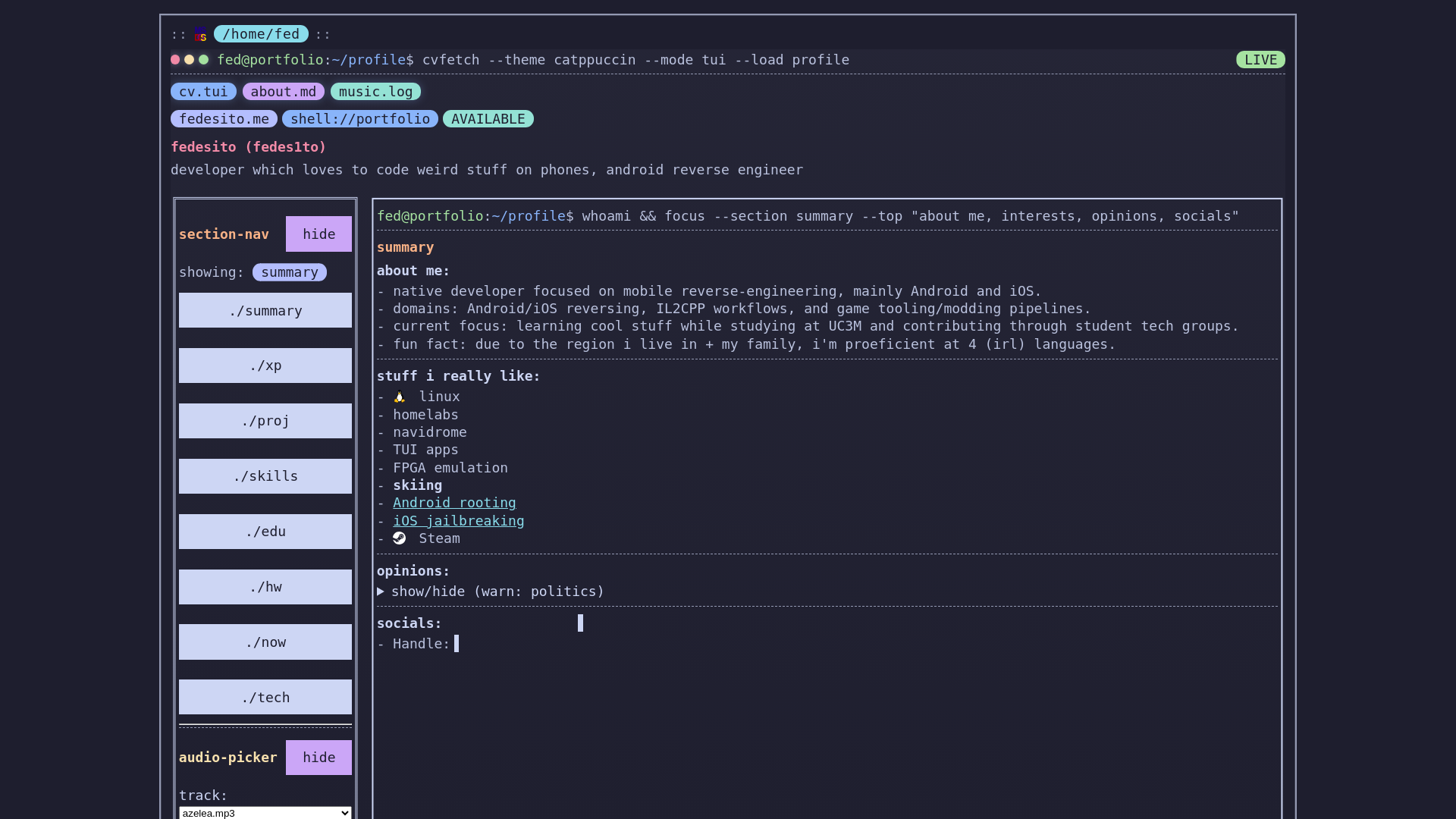Open the ./tech section
Viewport: 1456px width, 819px height.
pyautogui.click(x=265, y=698)
